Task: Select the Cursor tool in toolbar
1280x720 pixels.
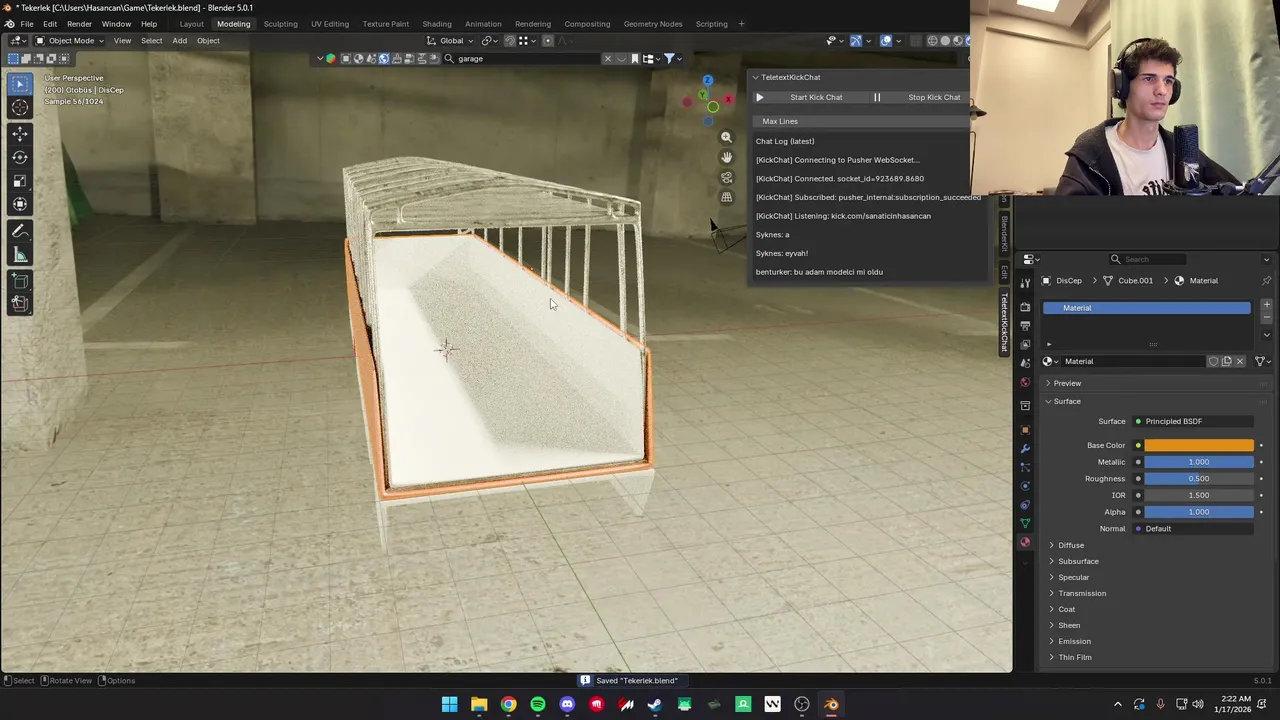Action: pos(20,107)
